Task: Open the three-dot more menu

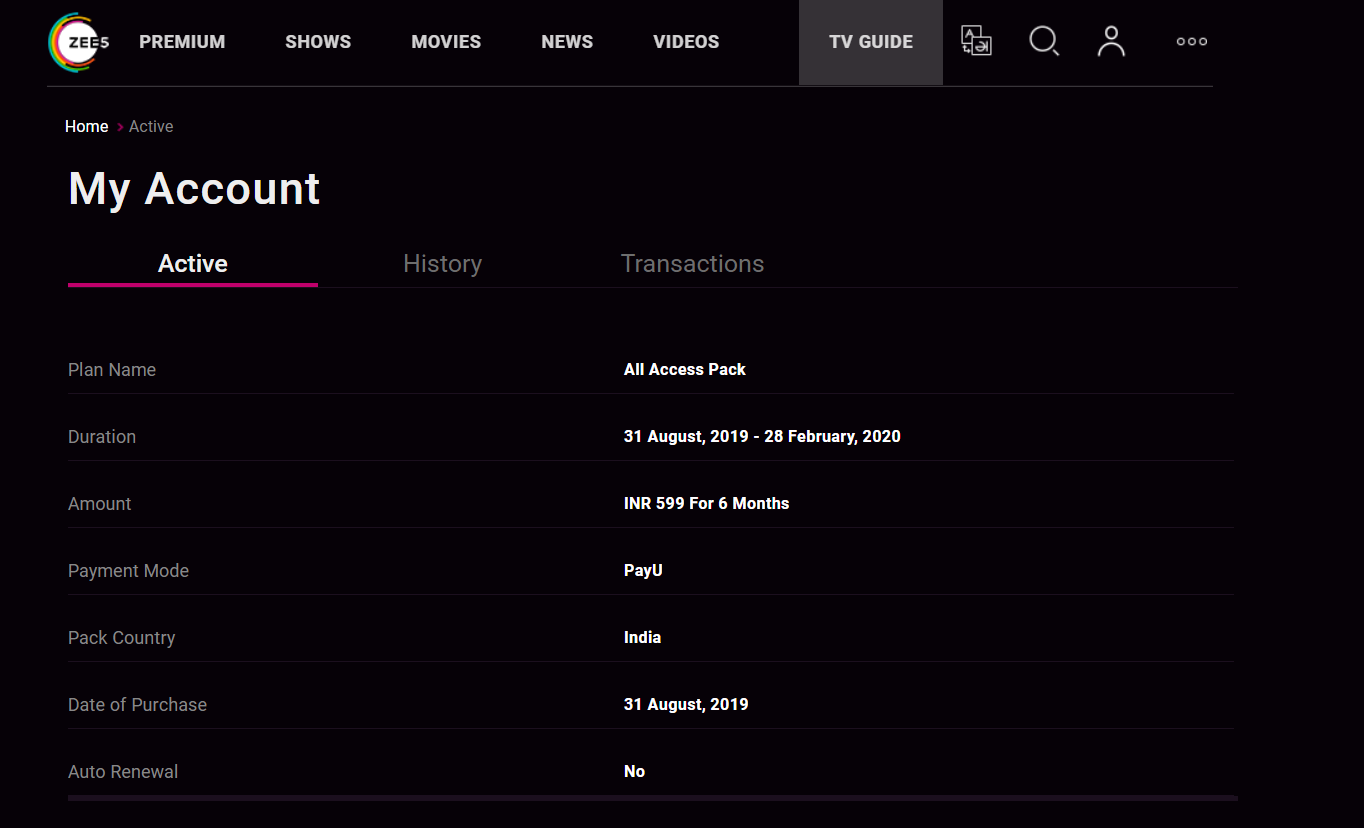Action: point(1191,42)
